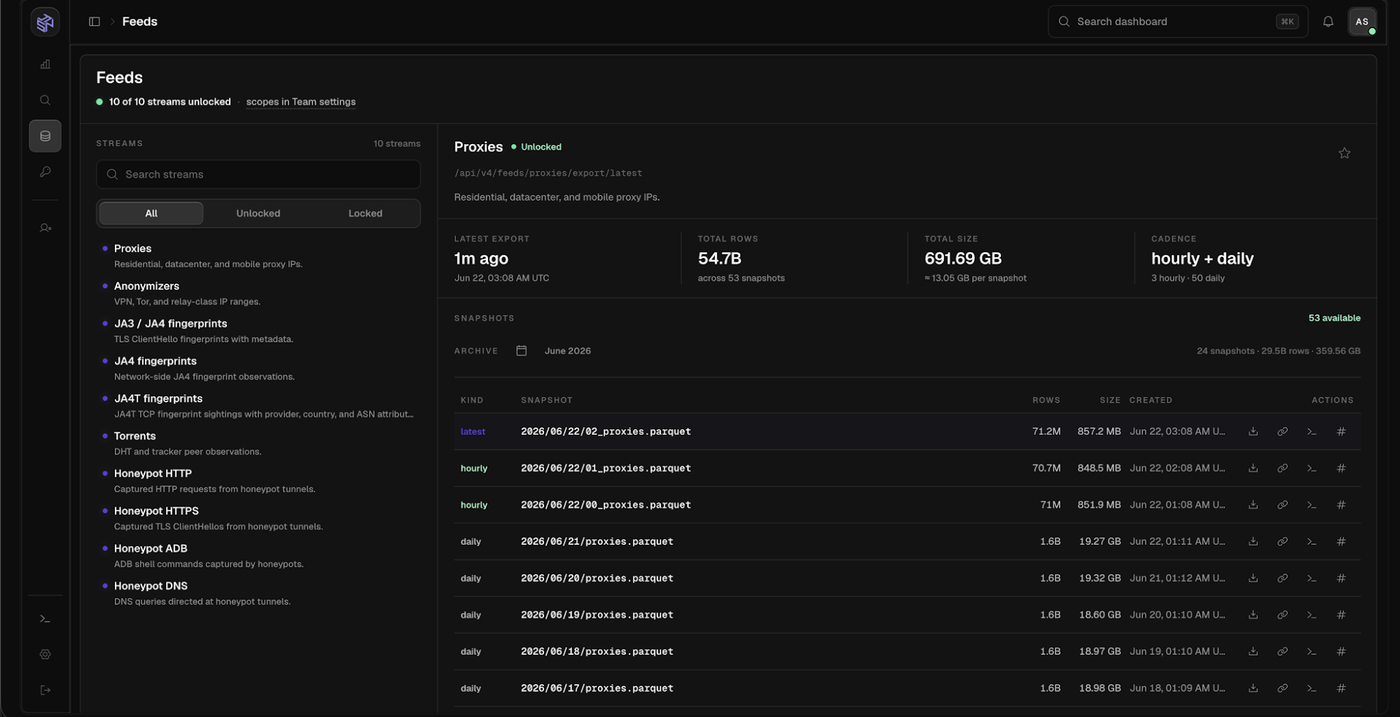Click the Feeds breadcrumb in top bar
The width and height of the screenshot is (1400, 717).
click(x=140, y=22)
